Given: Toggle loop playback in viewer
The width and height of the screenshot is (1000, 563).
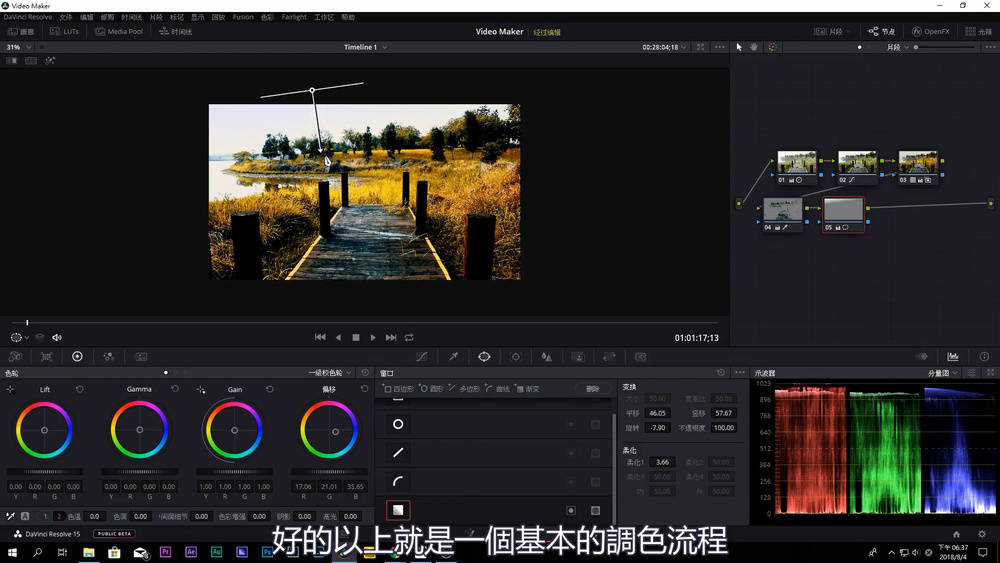Looking at the screenshot, I should tap(409, 338).
